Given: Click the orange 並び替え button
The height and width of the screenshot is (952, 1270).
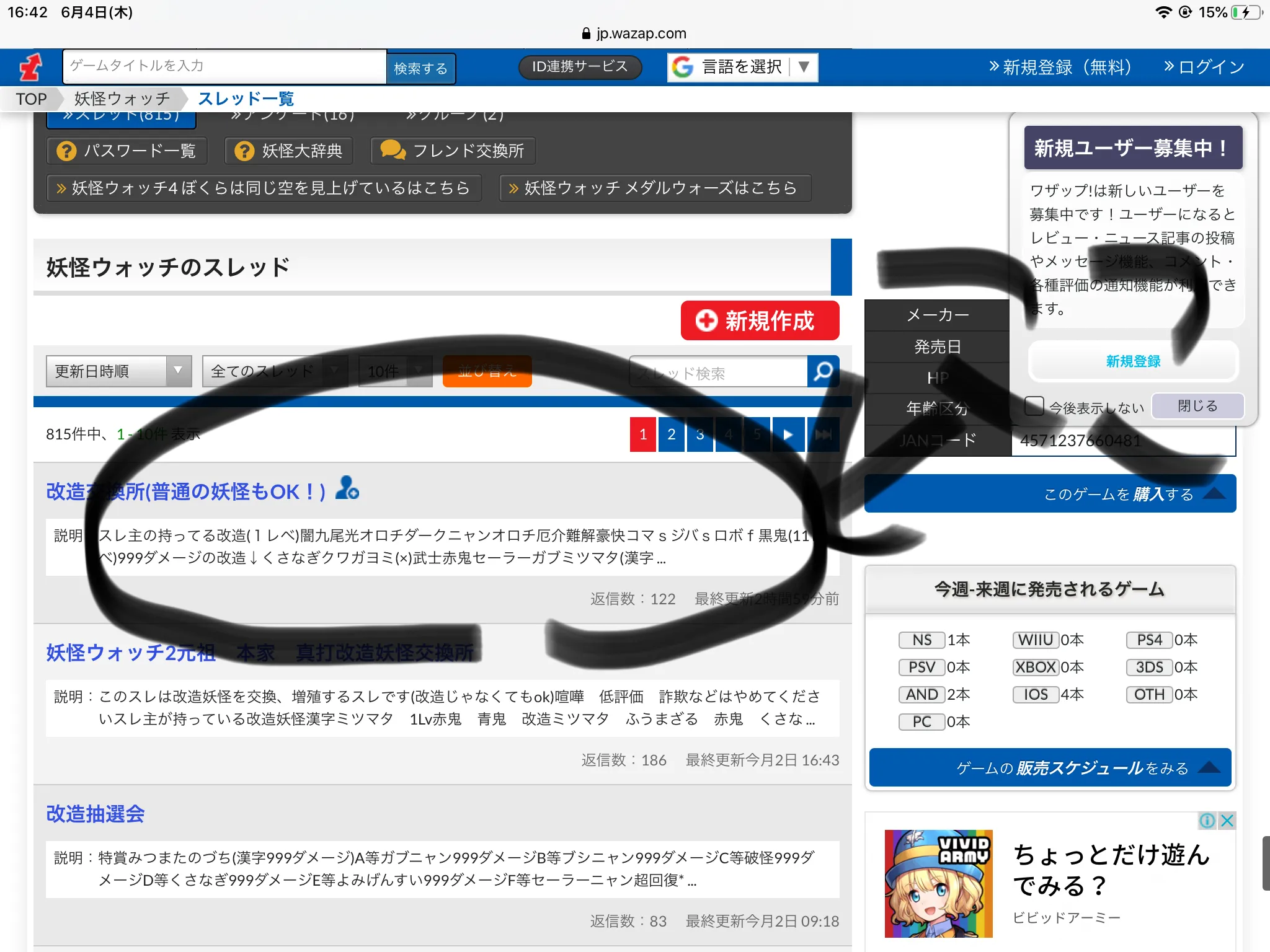Looking at the screenshot, I should (487, 371).
